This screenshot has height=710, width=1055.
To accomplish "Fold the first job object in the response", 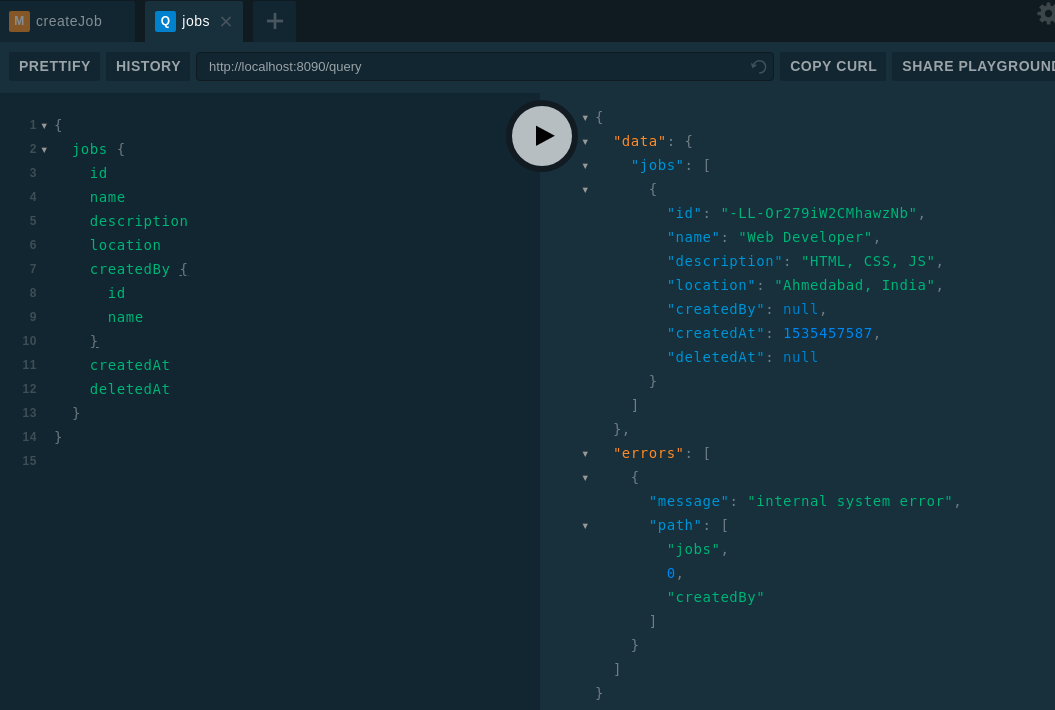I will point(585,190).
